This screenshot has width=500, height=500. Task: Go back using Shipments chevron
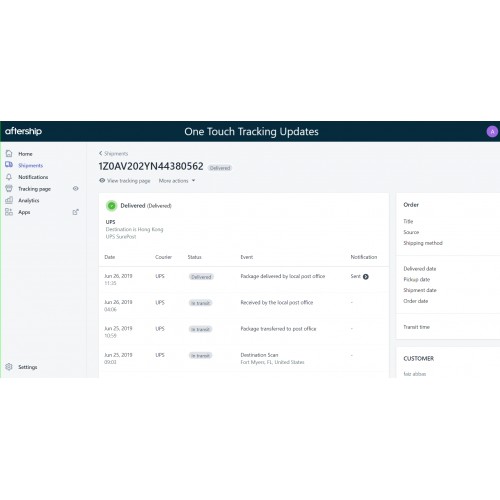pyautogui.click(x=100, y=153)
